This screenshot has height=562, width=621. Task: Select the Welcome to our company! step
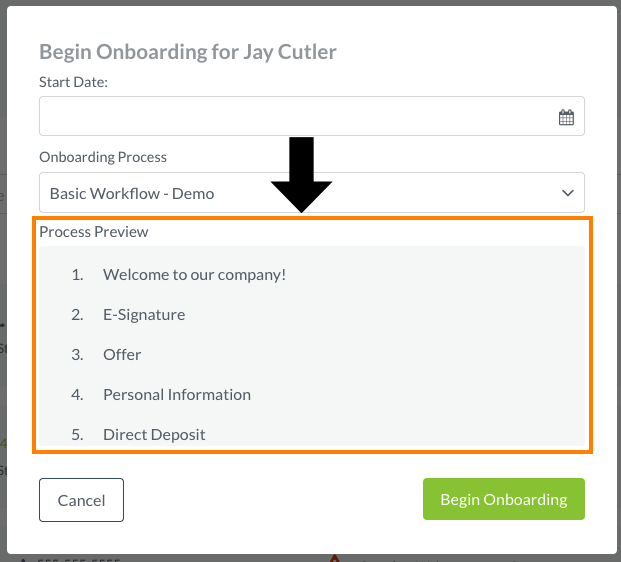(194, 274)
